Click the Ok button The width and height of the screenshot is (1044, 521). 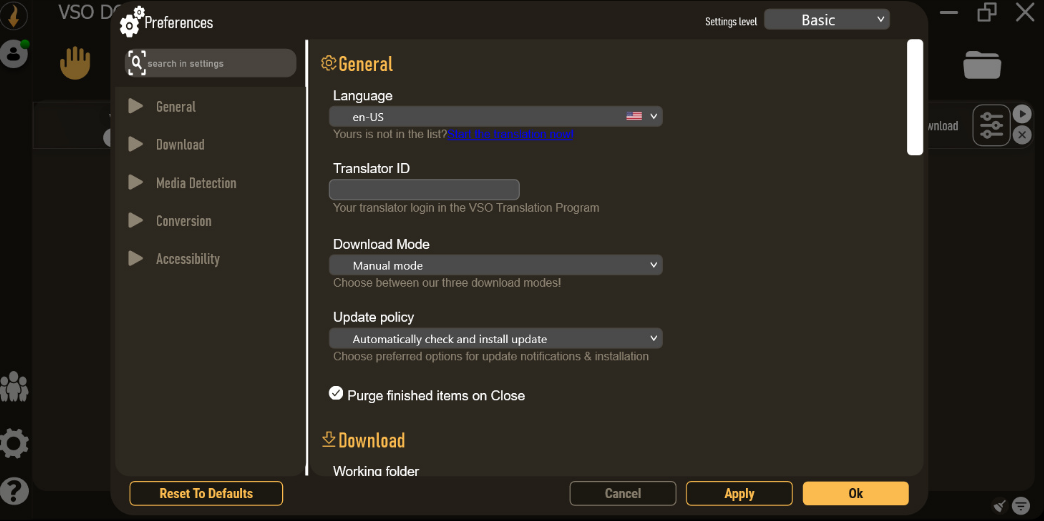coord(856,494)
